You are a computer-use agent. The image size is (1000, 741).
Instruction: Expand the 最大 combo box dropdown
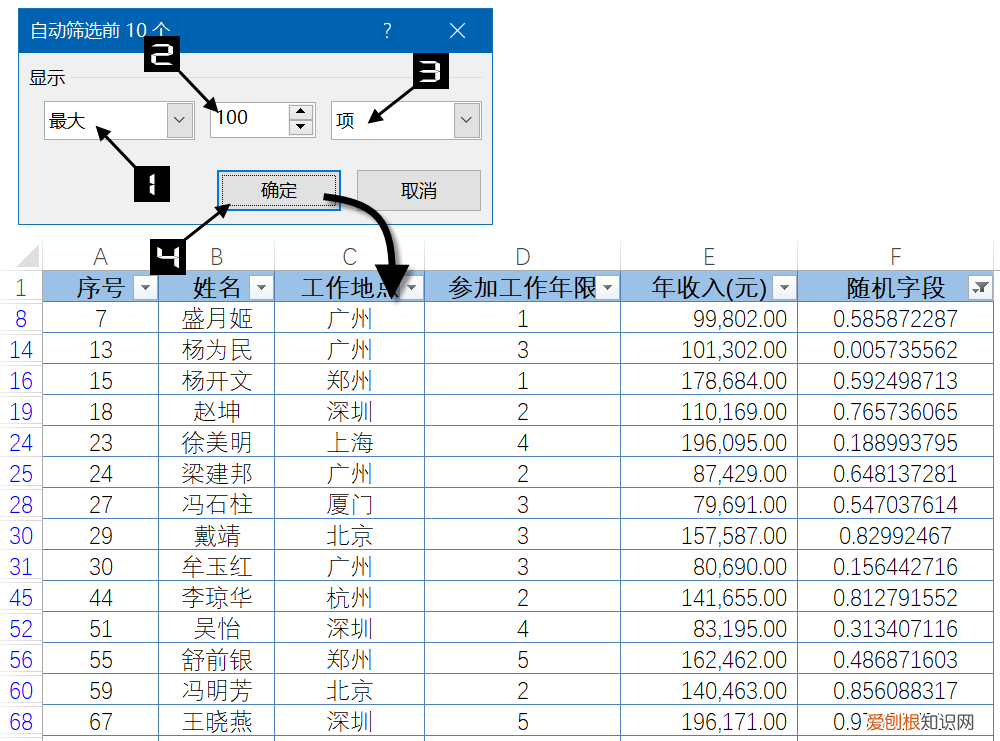click(178, 118)
